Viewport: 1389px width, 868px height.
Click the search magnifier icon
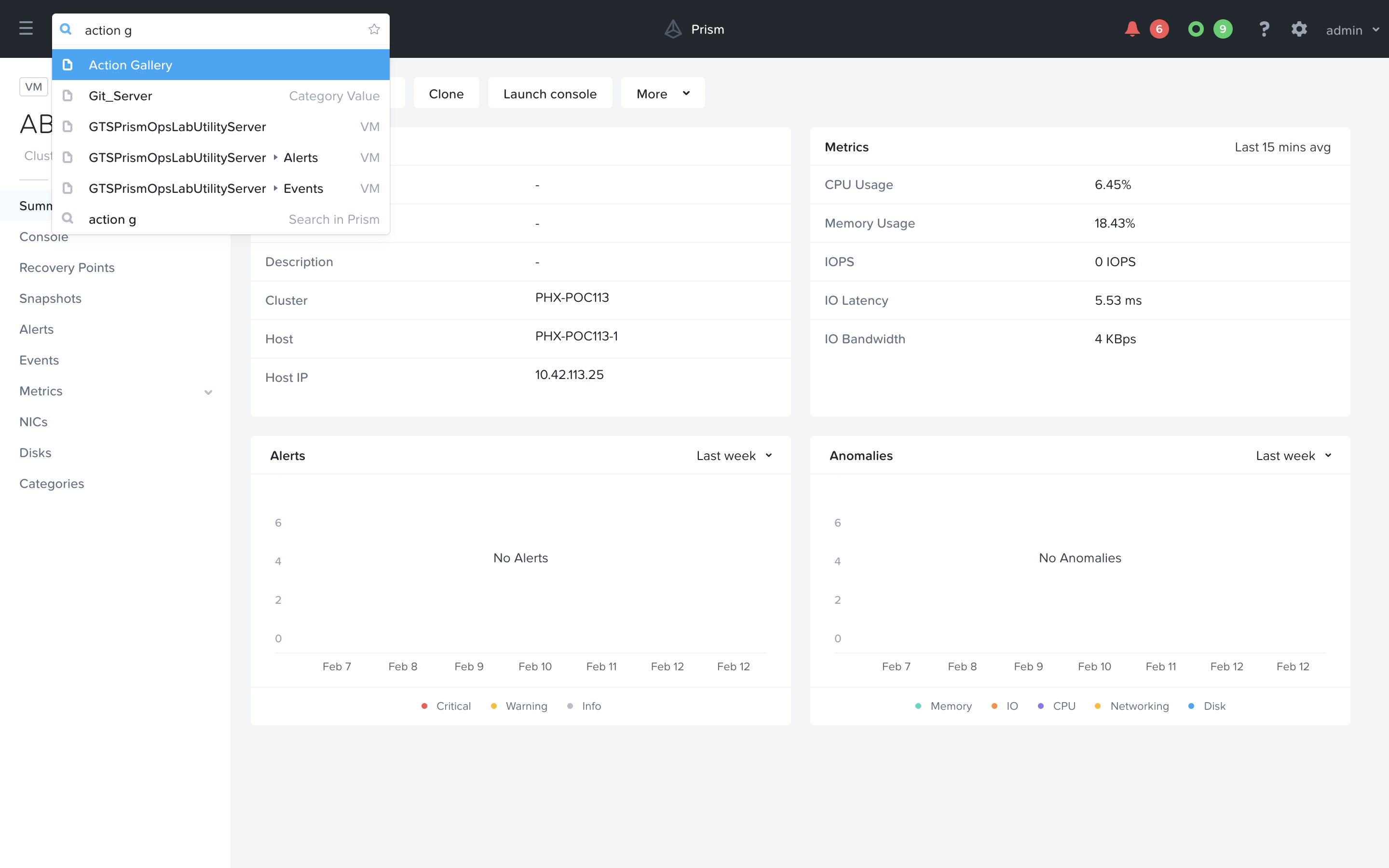(66, 29)
